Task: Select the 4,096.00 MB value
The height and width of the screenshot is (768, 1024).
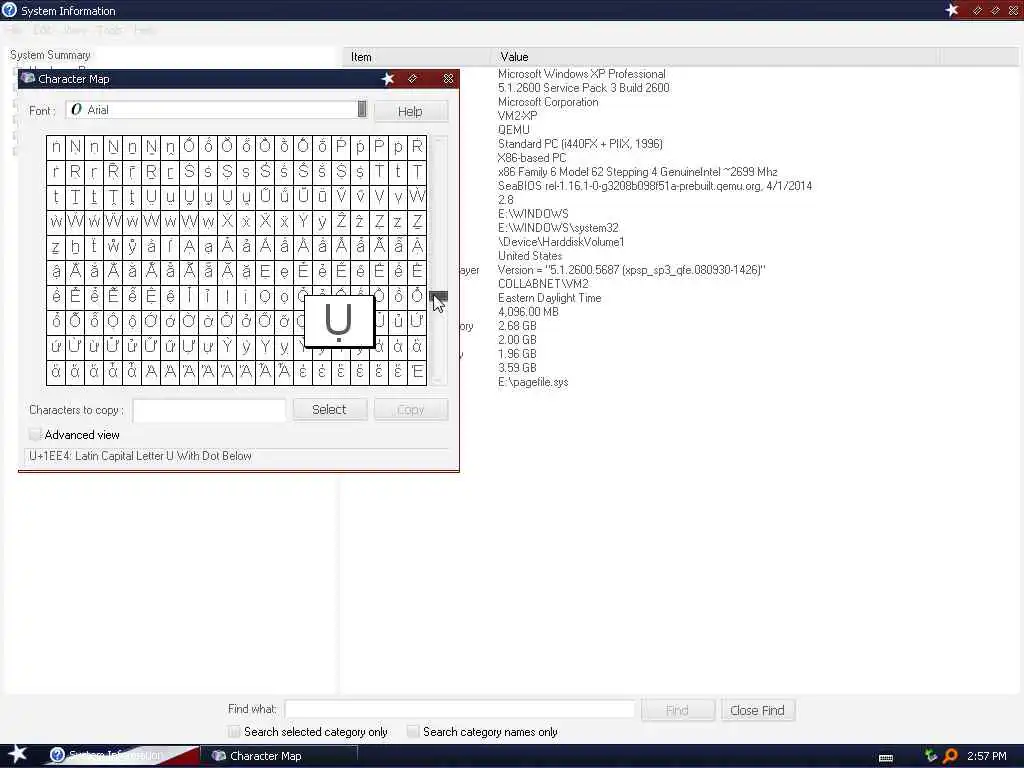Action: click(x=528, y=312)
